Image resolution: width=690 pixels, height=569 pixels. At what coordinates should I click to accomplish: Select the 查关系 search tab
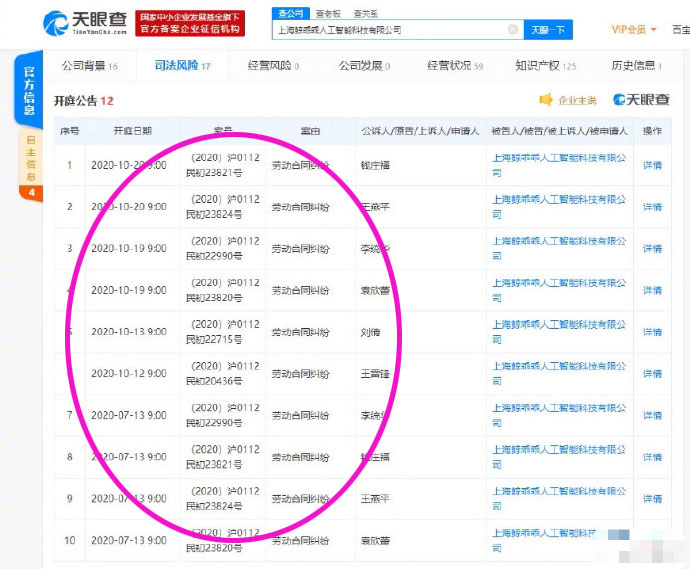tap(366, 14)
